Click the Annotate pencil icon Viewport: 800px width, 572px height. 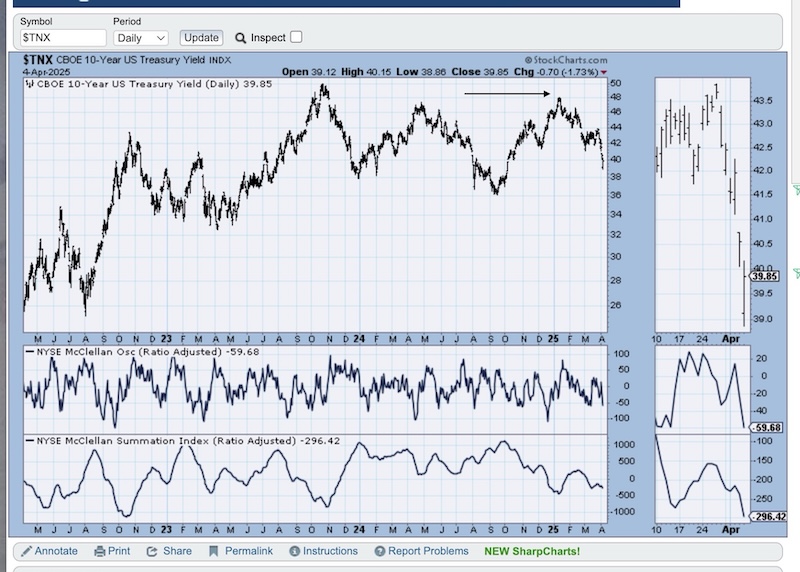27,551
